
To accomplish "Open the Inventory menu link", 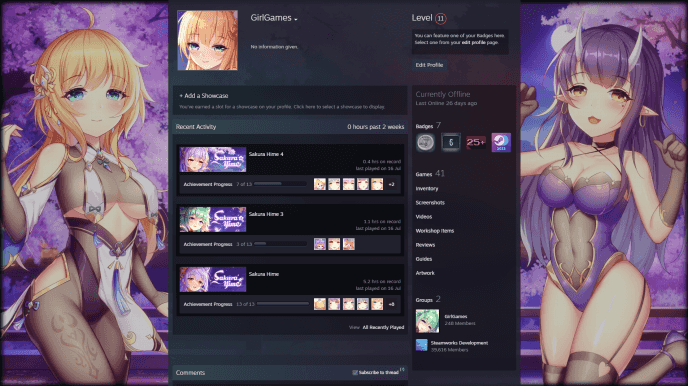I will click(x=427, y=189).
